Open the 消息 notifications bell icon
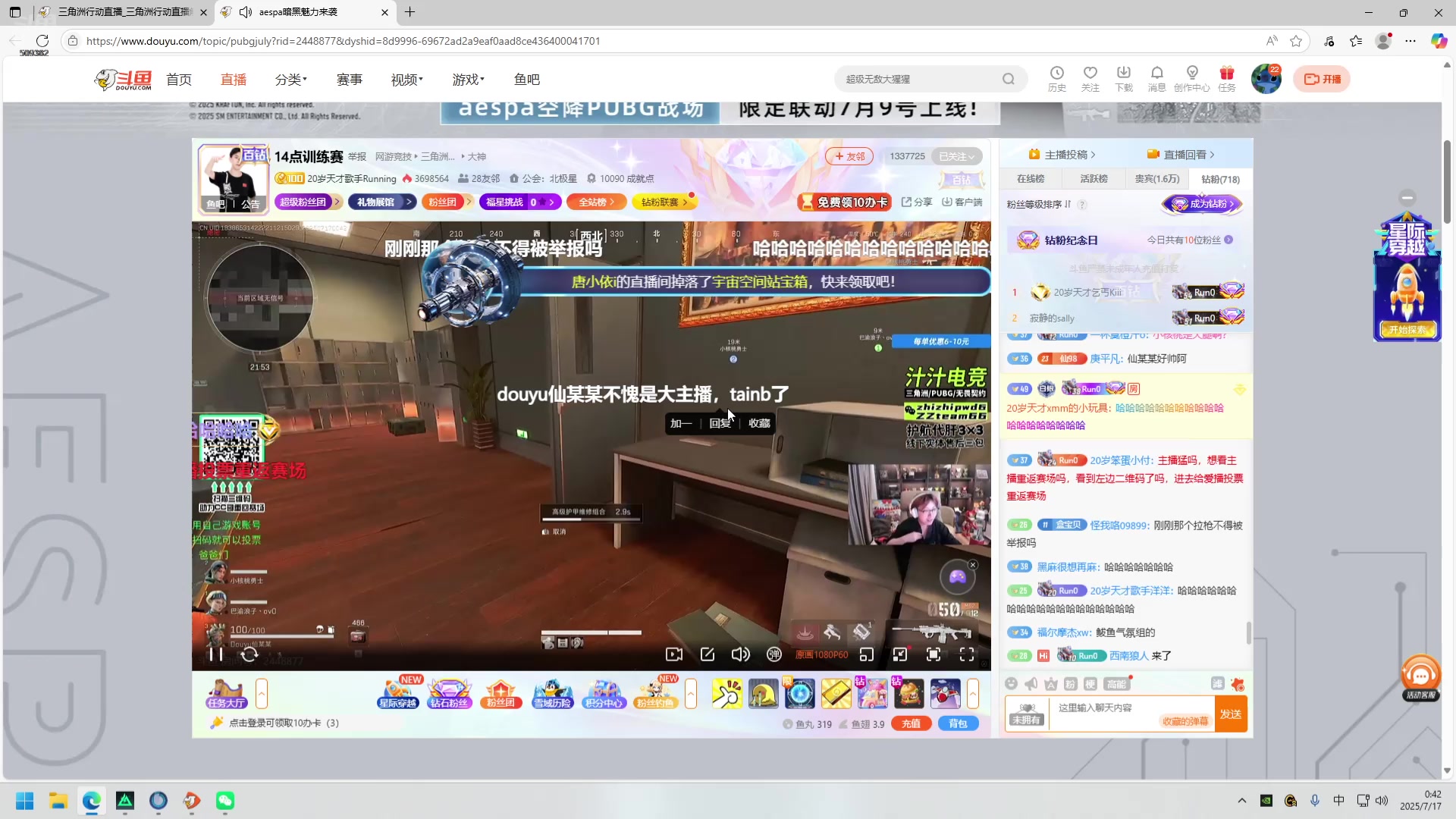The image size is (1456, 819). coord(1156,78)
